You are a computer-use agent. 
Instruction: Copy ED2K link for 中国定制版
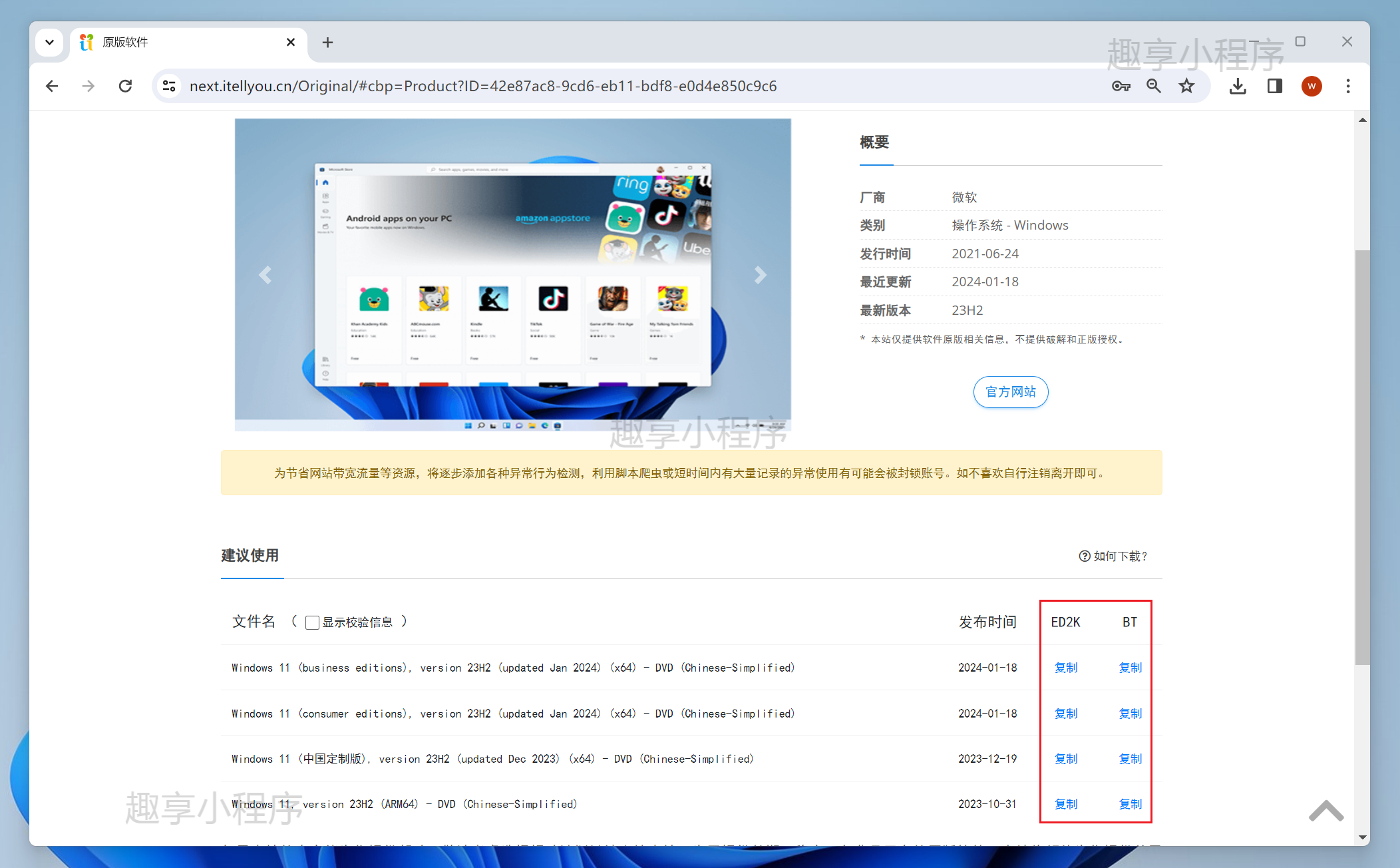click(x=1066, y=759)
